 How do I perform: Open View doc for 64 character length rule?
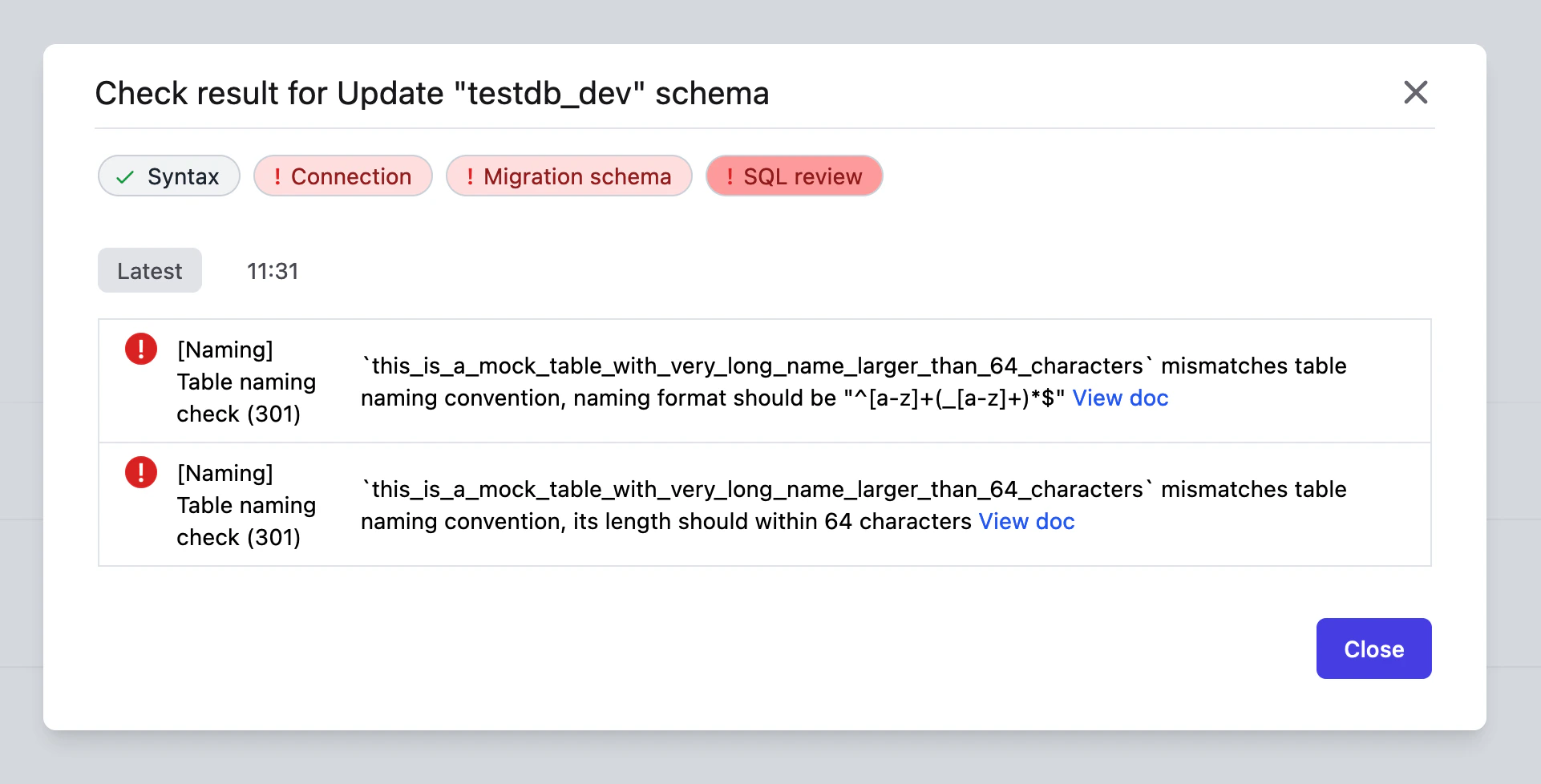(x=1026, y=521)
